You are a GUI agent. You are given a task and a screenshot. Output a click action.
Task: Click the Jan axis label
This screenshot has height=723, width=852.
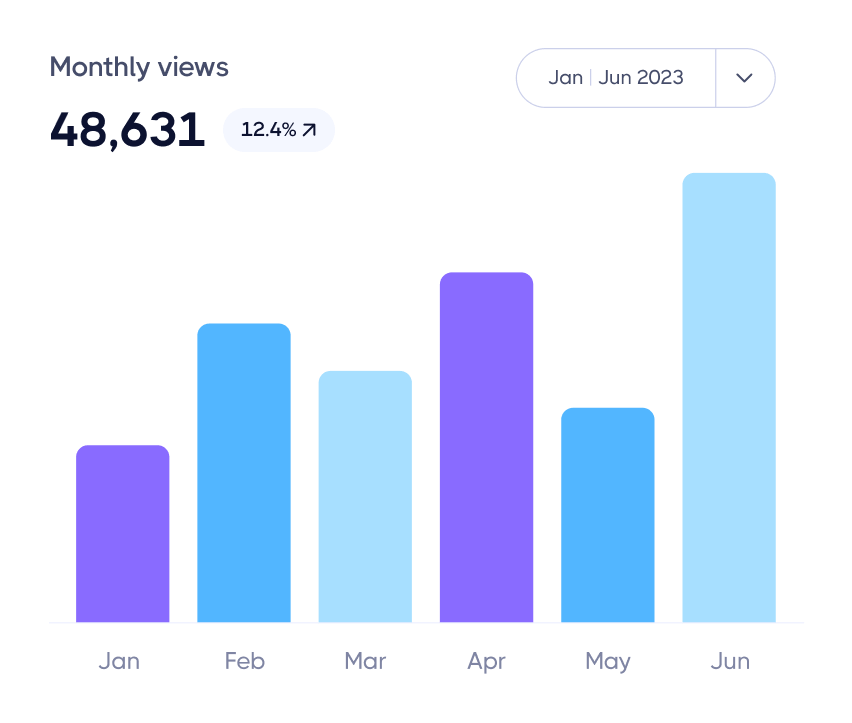tap(120, 661)
